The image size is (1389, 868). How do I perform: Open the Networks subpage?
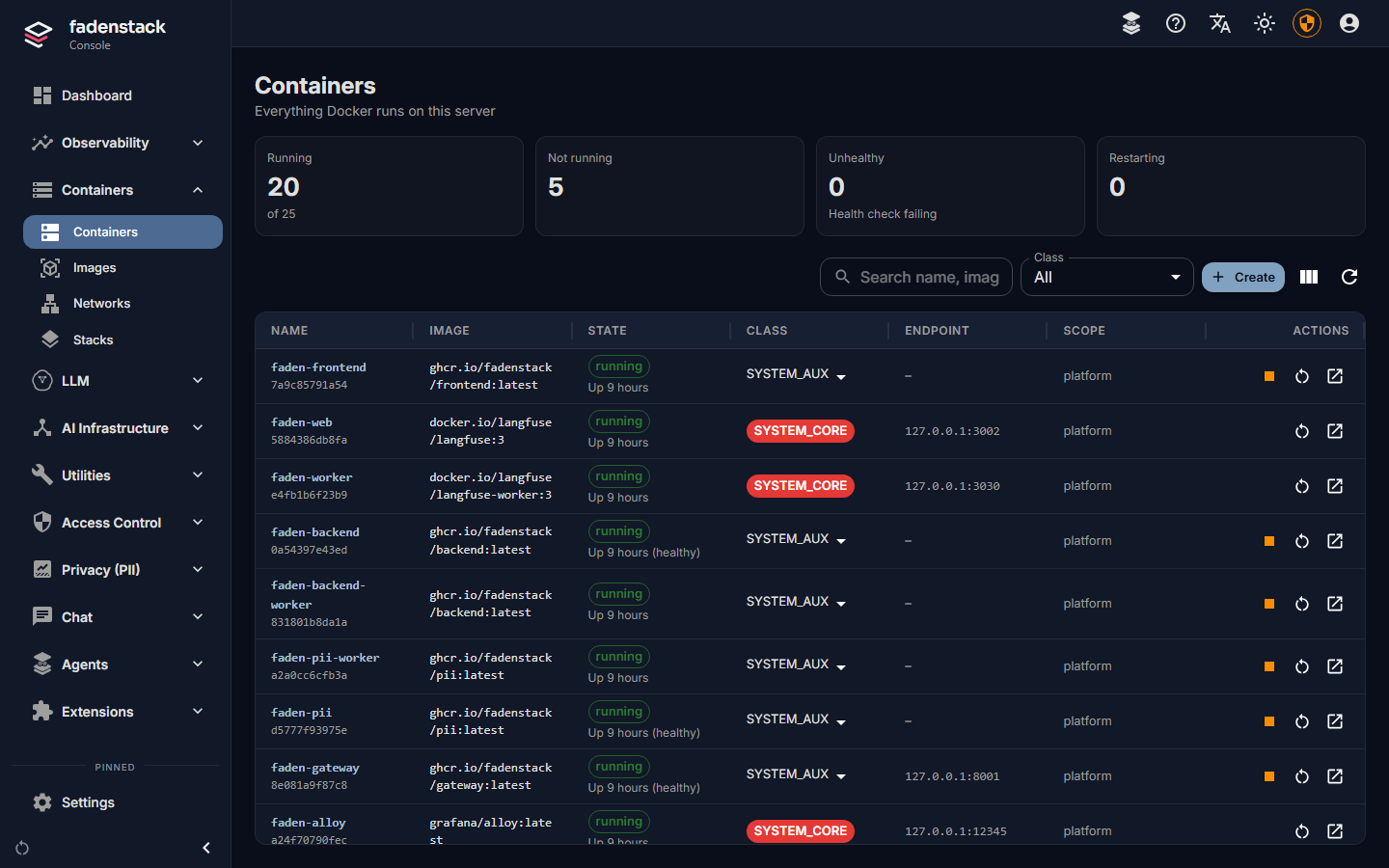(123, 304)
